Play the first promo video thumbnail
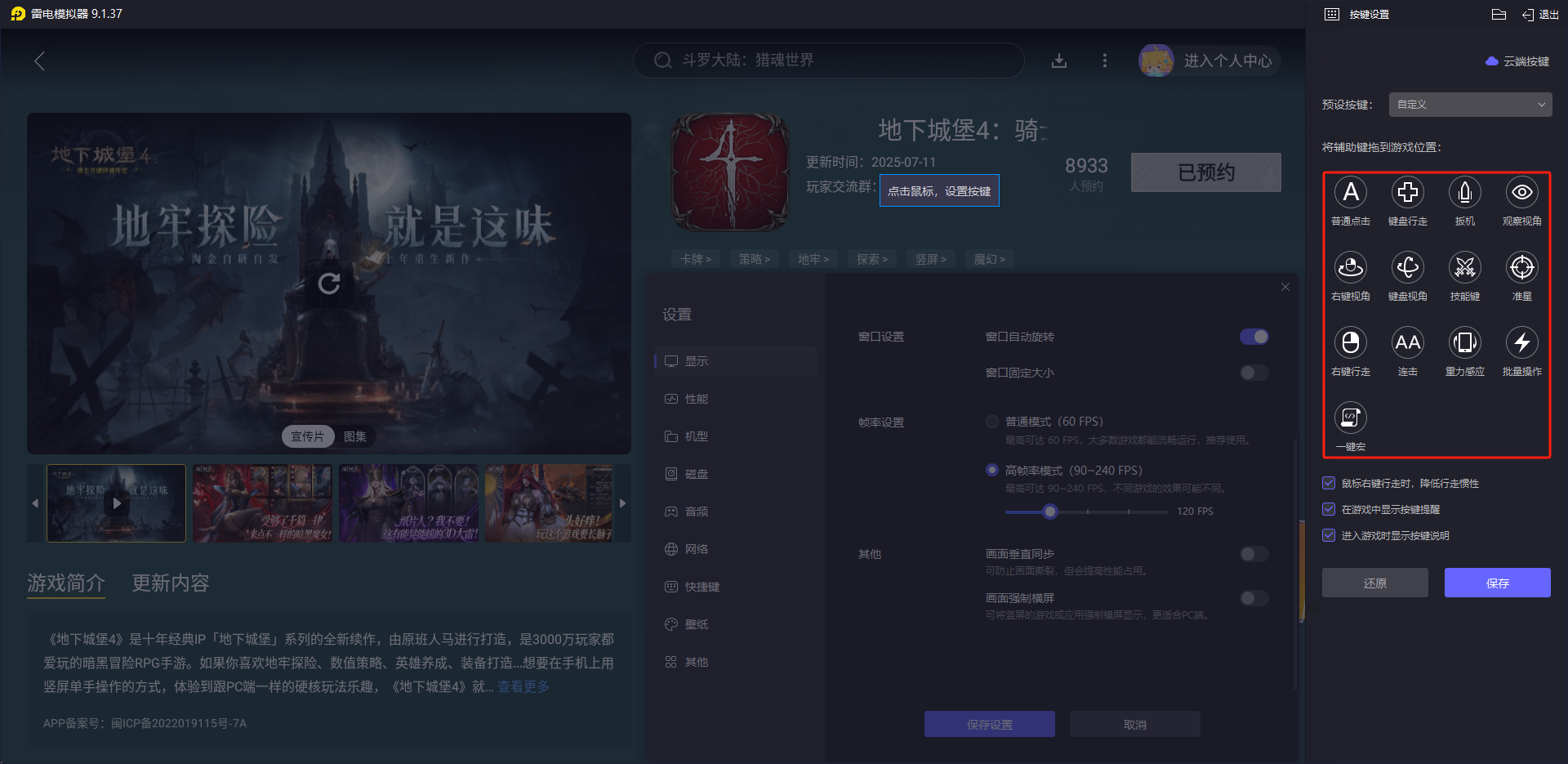 tap(117, 503)
